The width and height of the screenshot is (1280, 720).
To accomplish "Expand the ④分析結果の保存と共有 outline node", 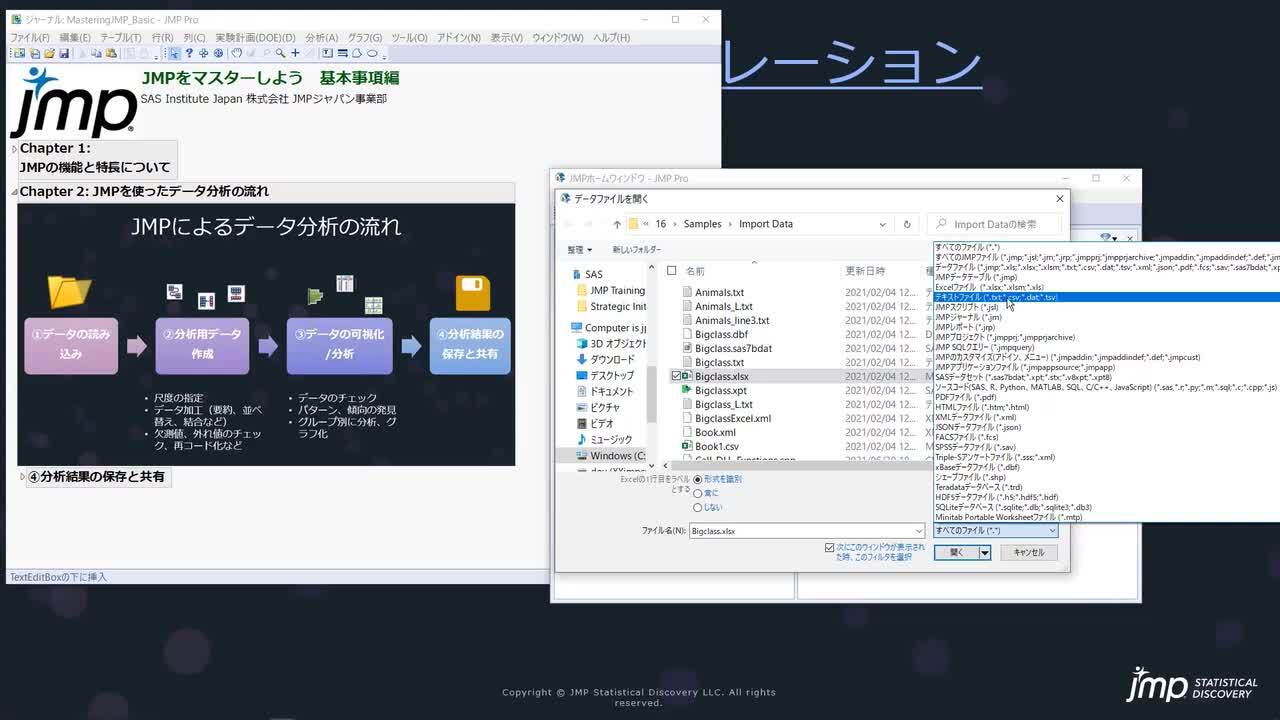I will click(x=23, y=477).
